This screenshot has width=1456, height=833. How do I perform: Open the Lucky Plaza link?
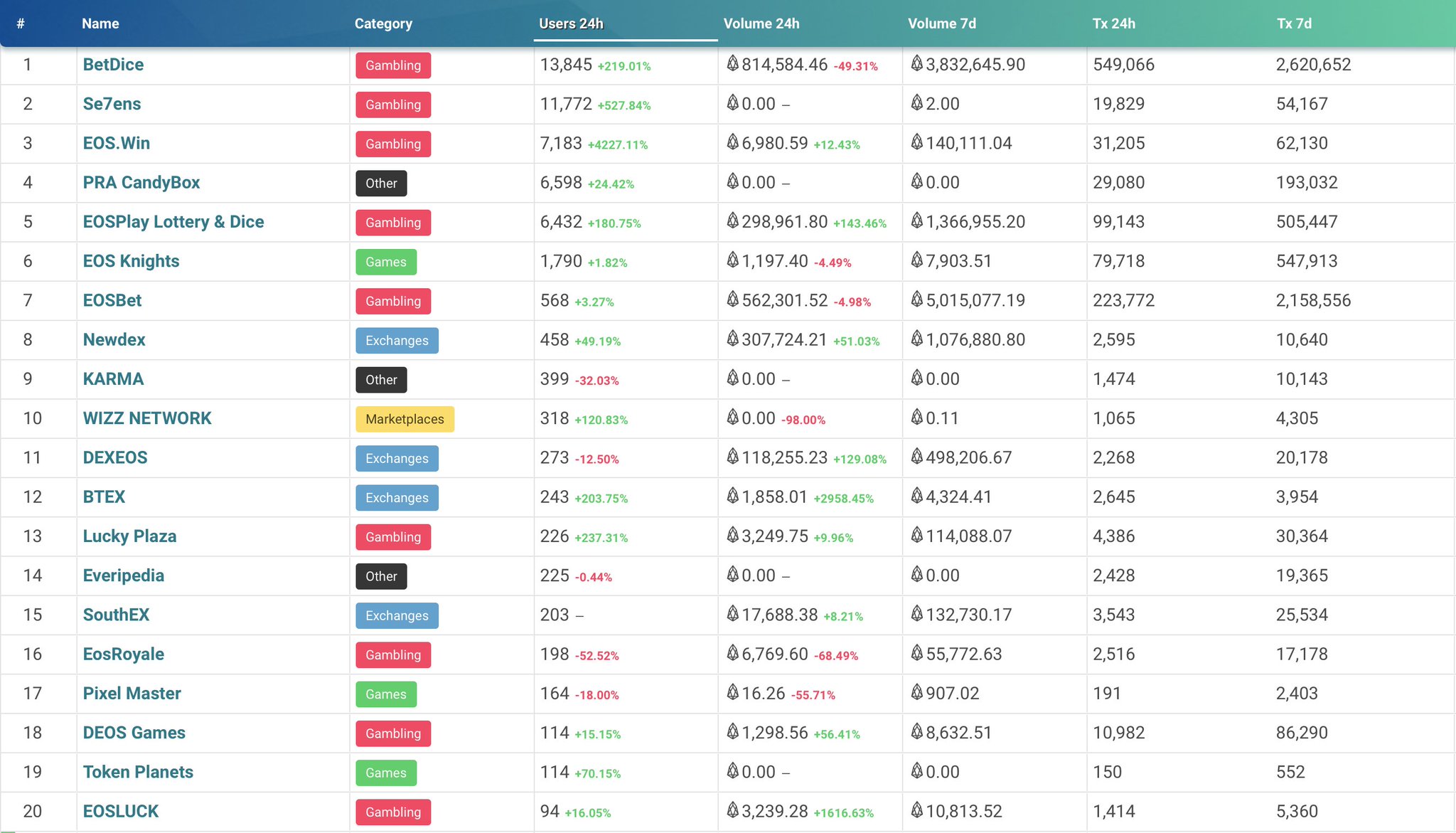(x=129, y=536)
